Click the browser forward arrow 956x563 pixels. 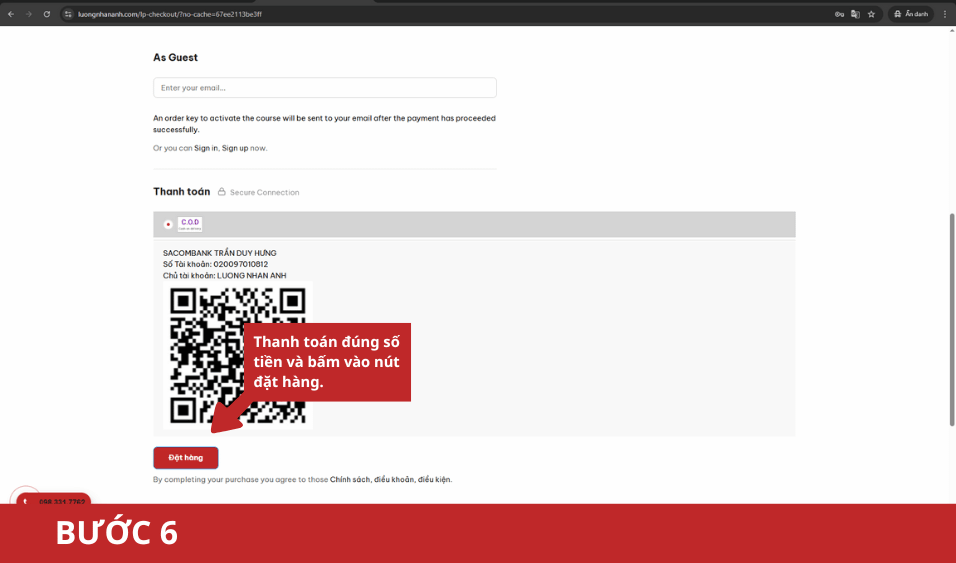pyautogui.click(x=29, y=14)
